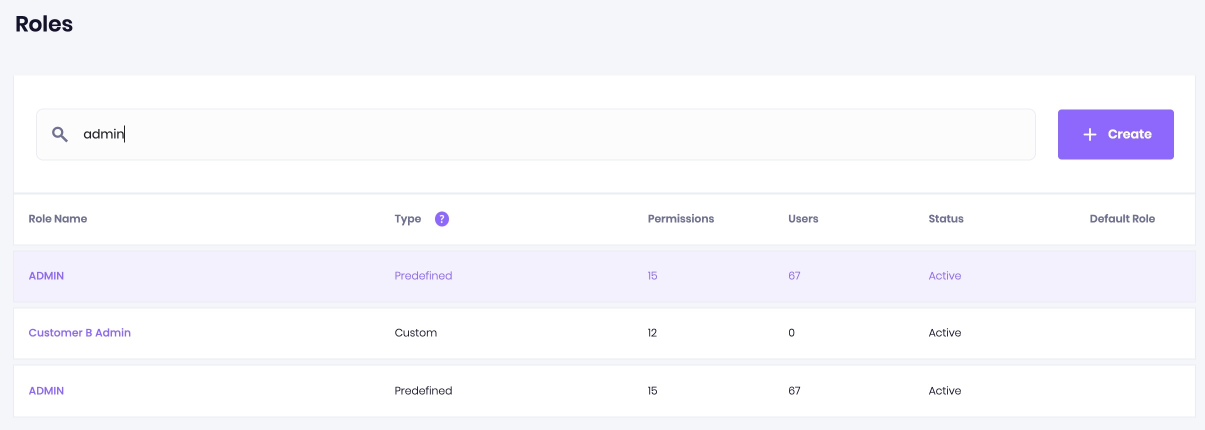The height and width of the screenshot is (430, 1205).
Task: Click the Roles page heading
Action: pos(44,24)
